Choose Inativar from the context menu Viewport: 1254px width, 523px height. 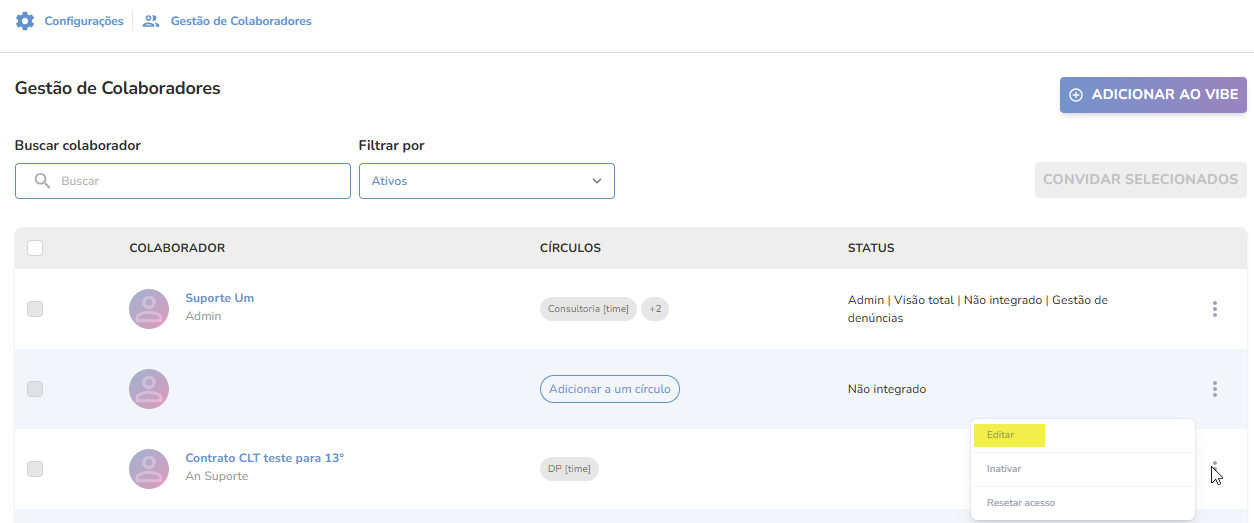coord(1004,469)
